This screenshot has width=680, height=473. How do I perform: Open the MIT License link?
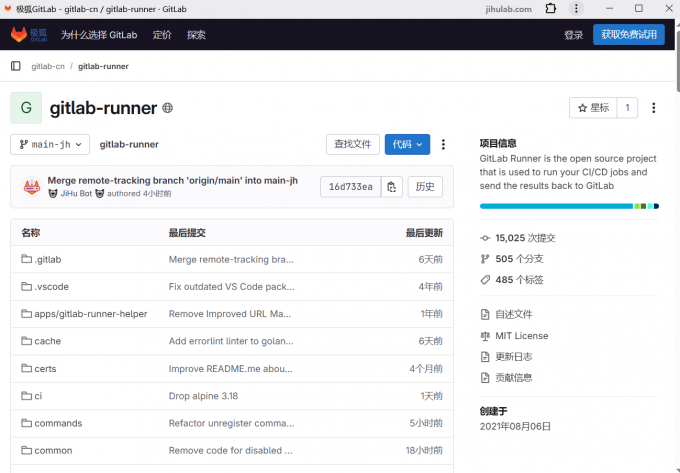coord(522,336)
